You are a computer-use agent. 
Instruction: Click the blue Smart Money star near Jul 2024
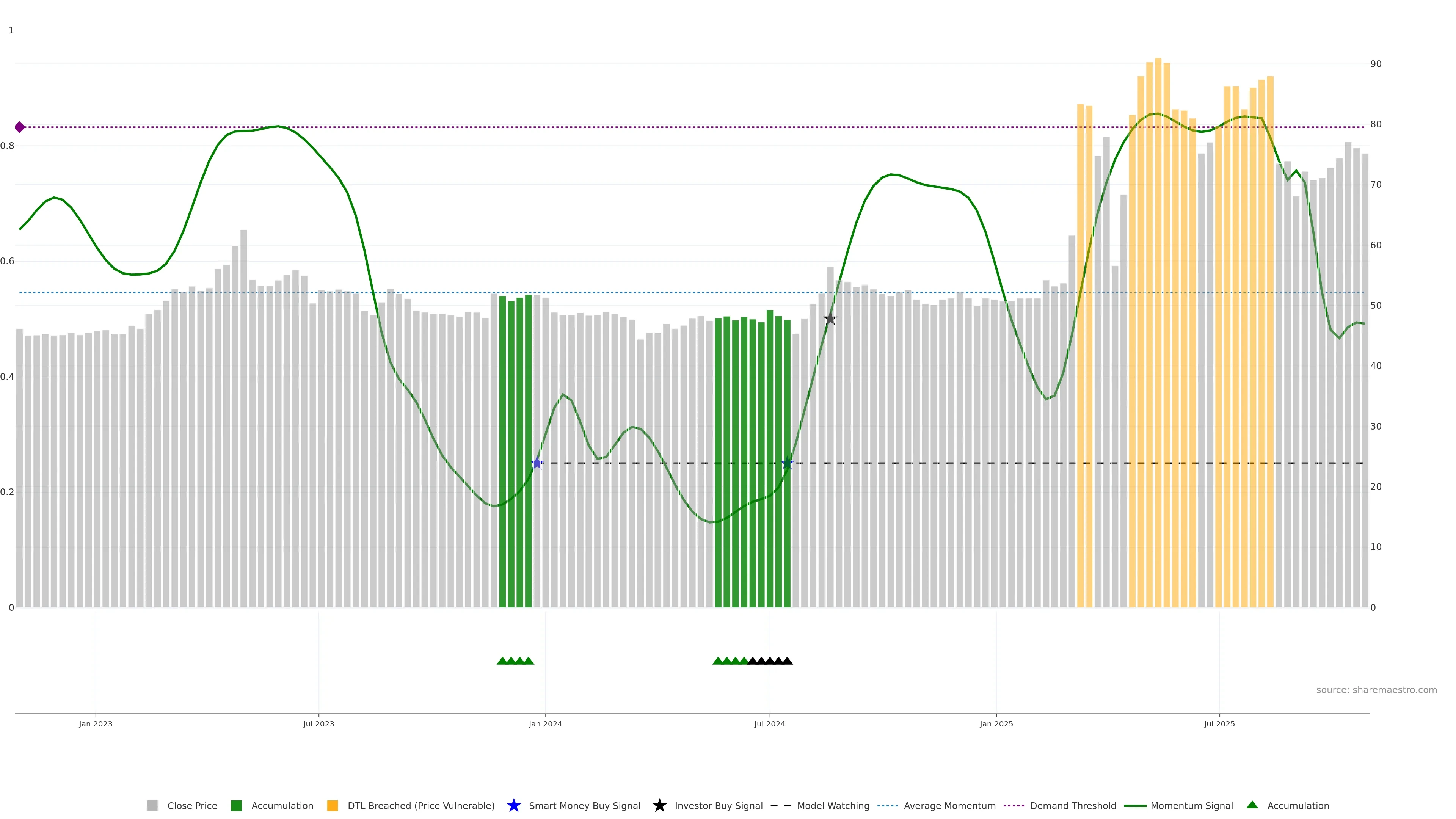pos(788,463)
